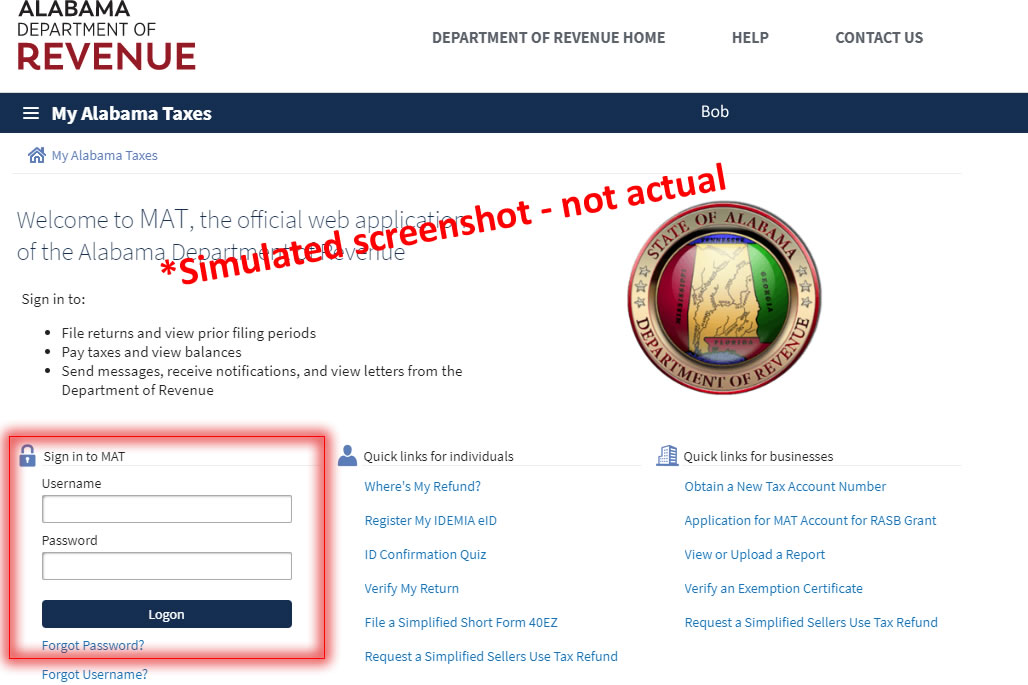Click the 'Sign in to:' text
1028x685 pixels.
(53, 299)
